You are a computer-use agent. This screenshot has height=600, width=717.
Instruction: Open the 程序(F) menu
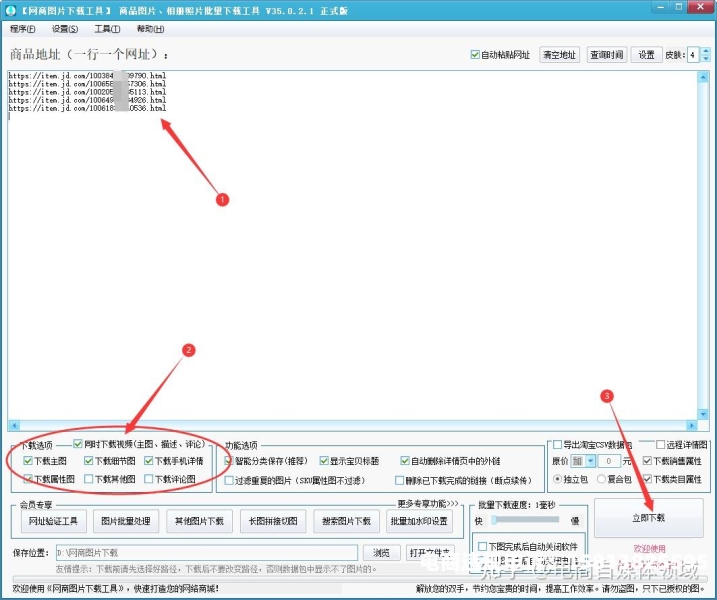22,29
